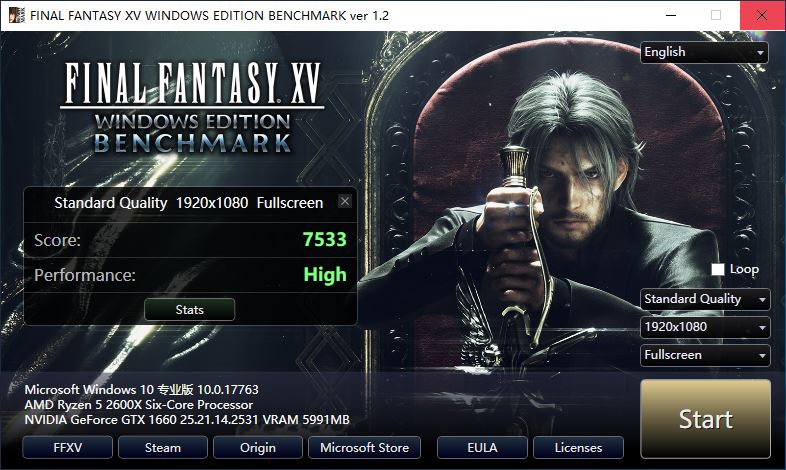Click the window title text
The image size is (786, 470).
[x=210, y=16]
